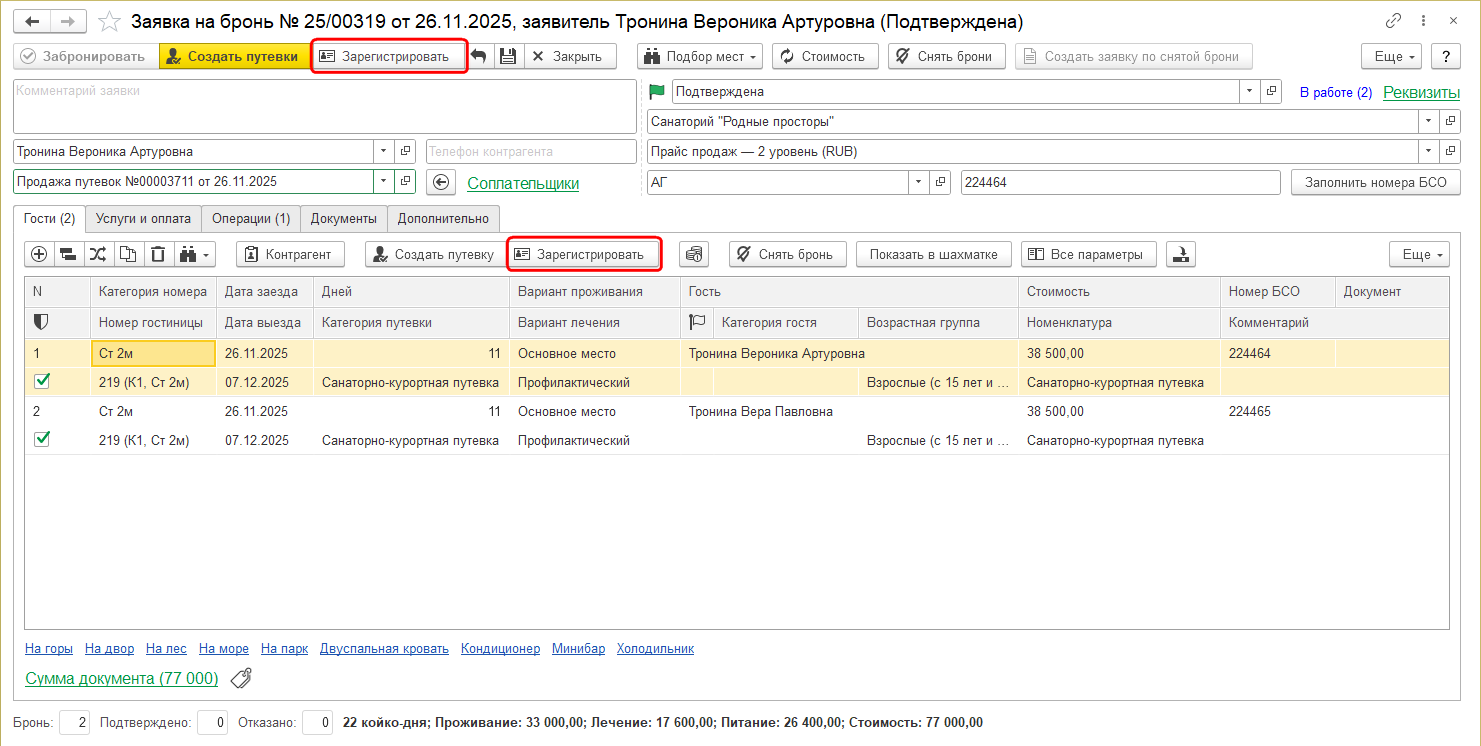Click the add guest row plus icon
1481x746 pixels.
[x=39, y=254]
